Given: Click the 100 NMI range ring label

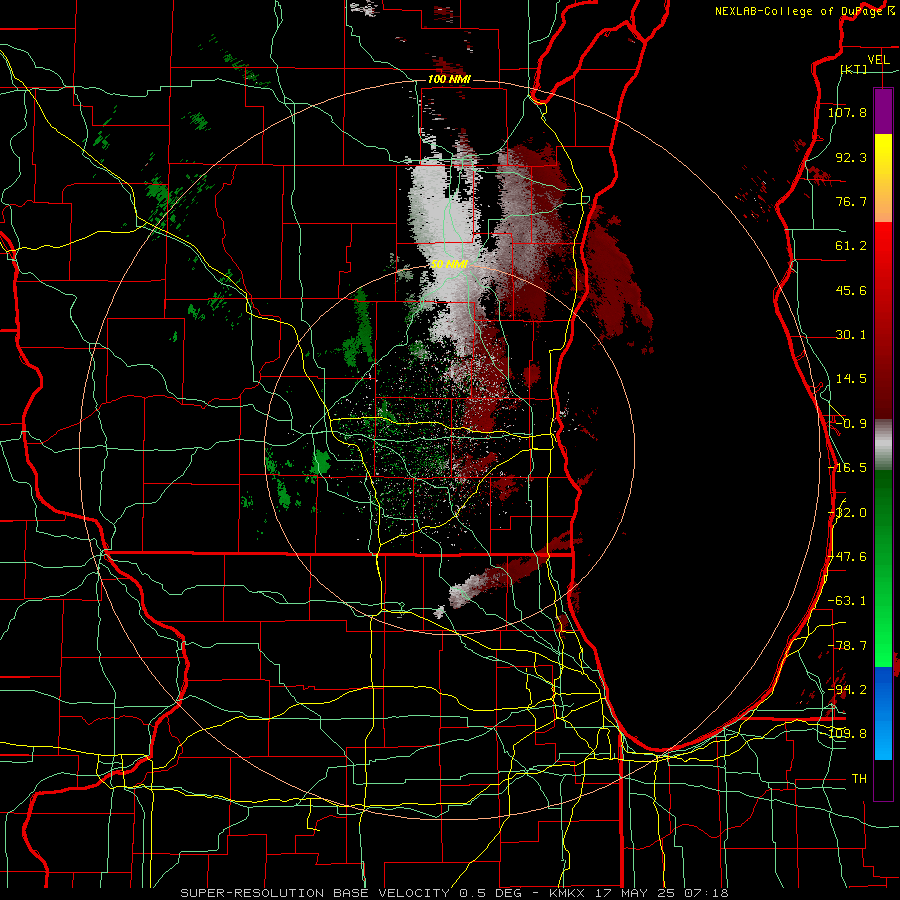Looking at the screenshot, I should [x=449, y=79].
